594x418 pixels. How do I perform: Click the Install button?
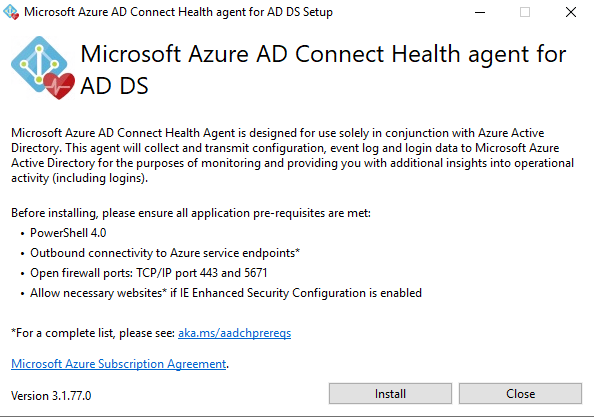pos(390,394)
